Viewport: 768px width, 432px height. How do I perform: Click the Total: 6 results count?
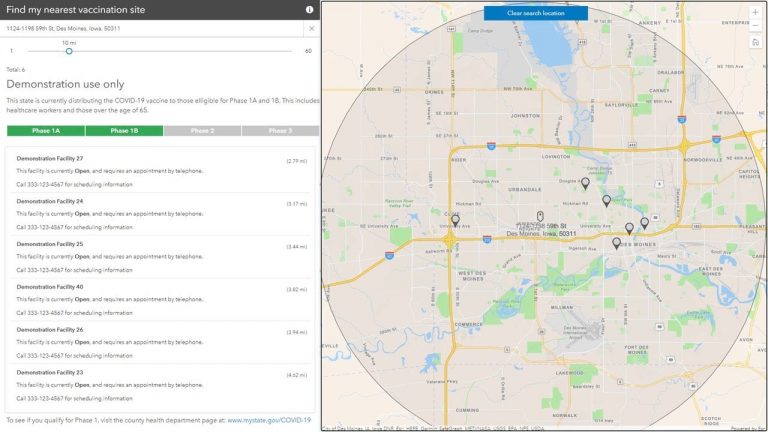[16, 70]
